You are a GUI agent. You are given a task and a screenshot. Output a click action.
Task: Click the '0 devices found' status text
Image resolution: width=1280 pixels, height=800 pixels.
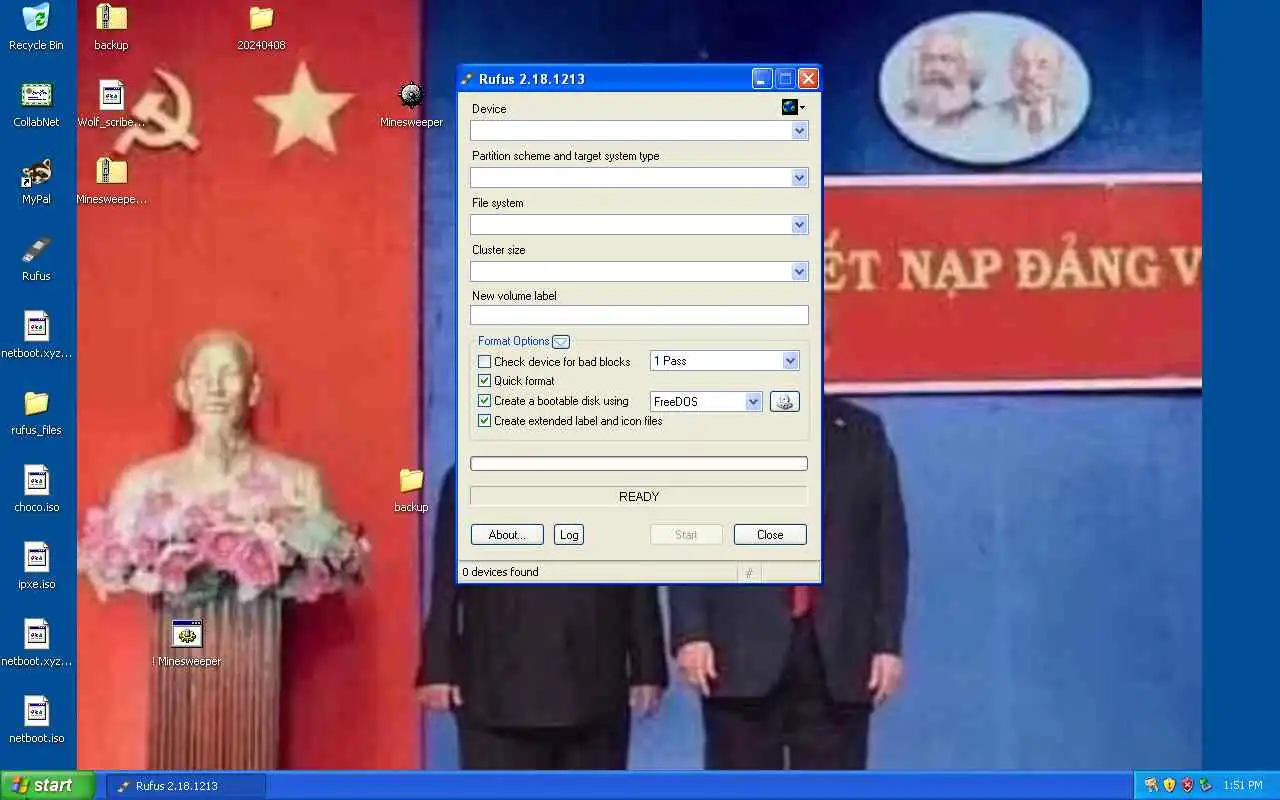(500, 572)
